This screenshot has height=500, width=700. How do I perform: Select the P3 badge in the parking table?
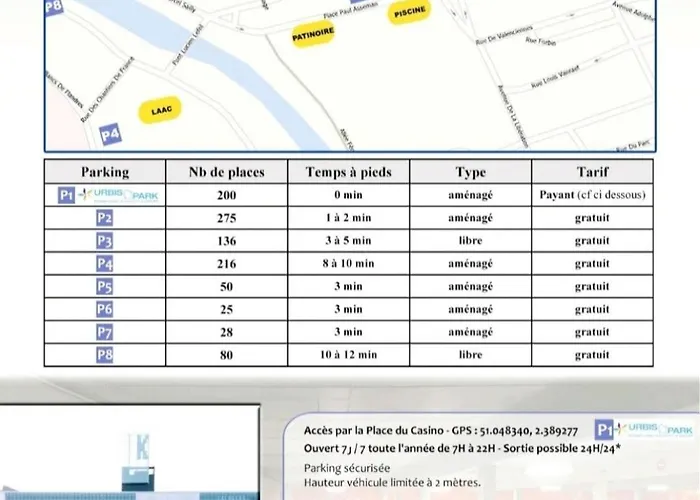(104, 241)
